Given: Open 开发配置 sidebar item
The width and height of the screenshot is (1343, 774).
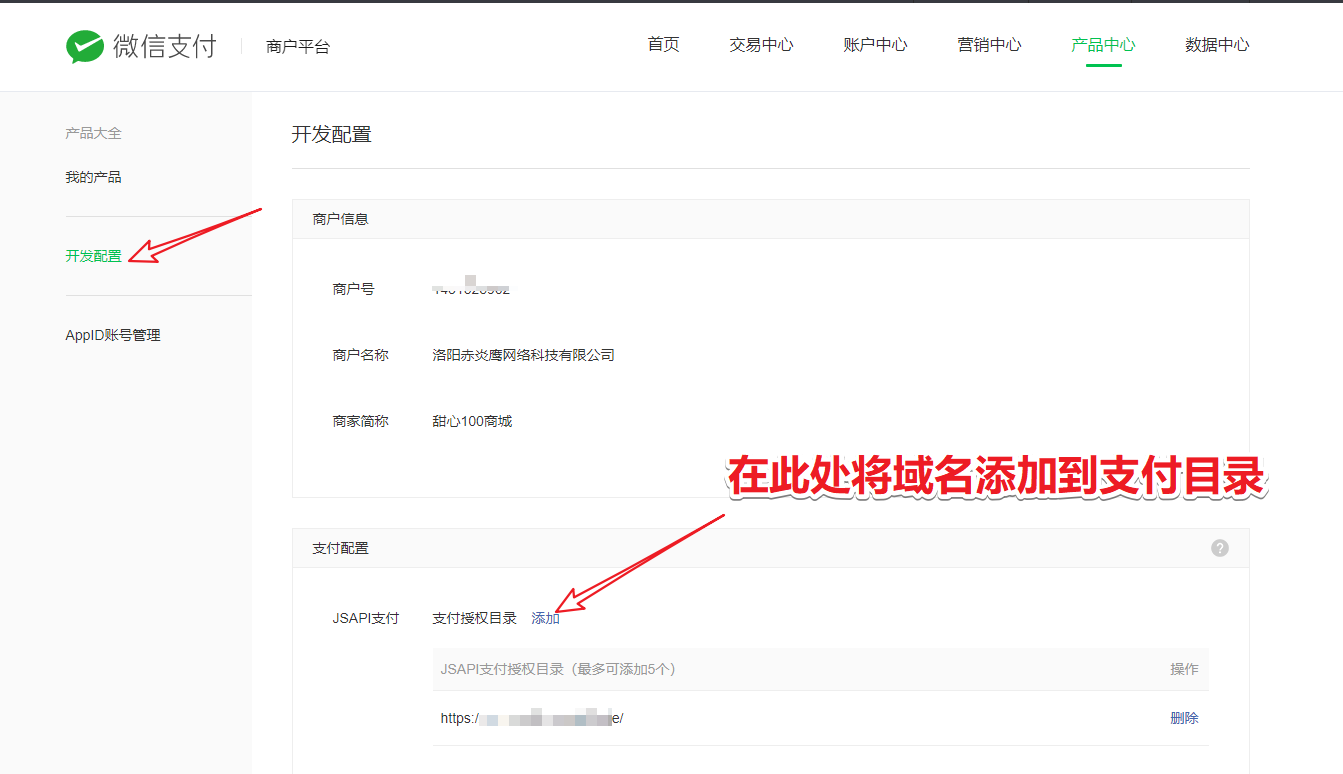Looking at the screenshot, I should pos(94,256).
